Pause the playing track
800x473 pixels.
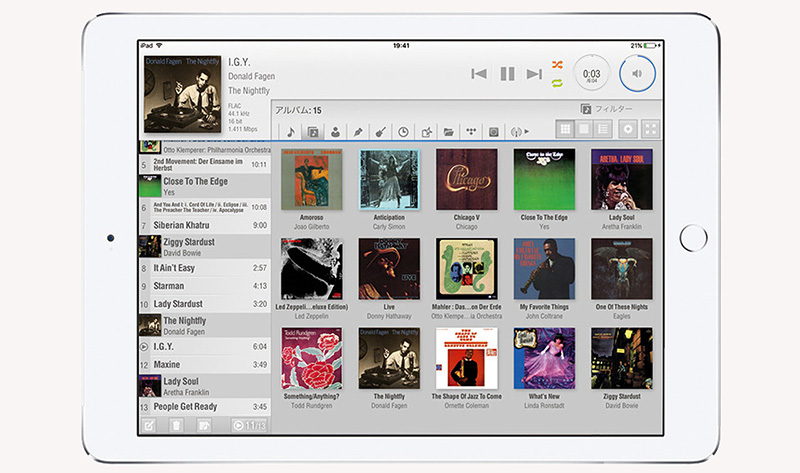[x=507, y=74]
